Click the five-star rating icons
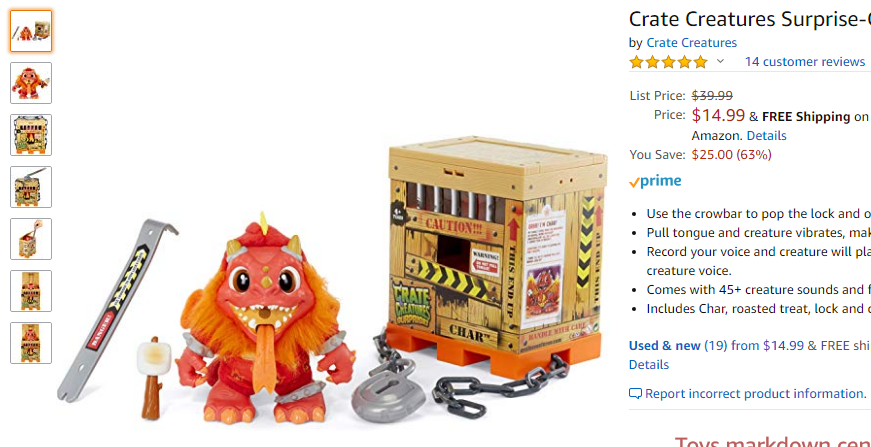Image resolution: width=871 pixels, height=447 pixels. [x=669, y=62]
